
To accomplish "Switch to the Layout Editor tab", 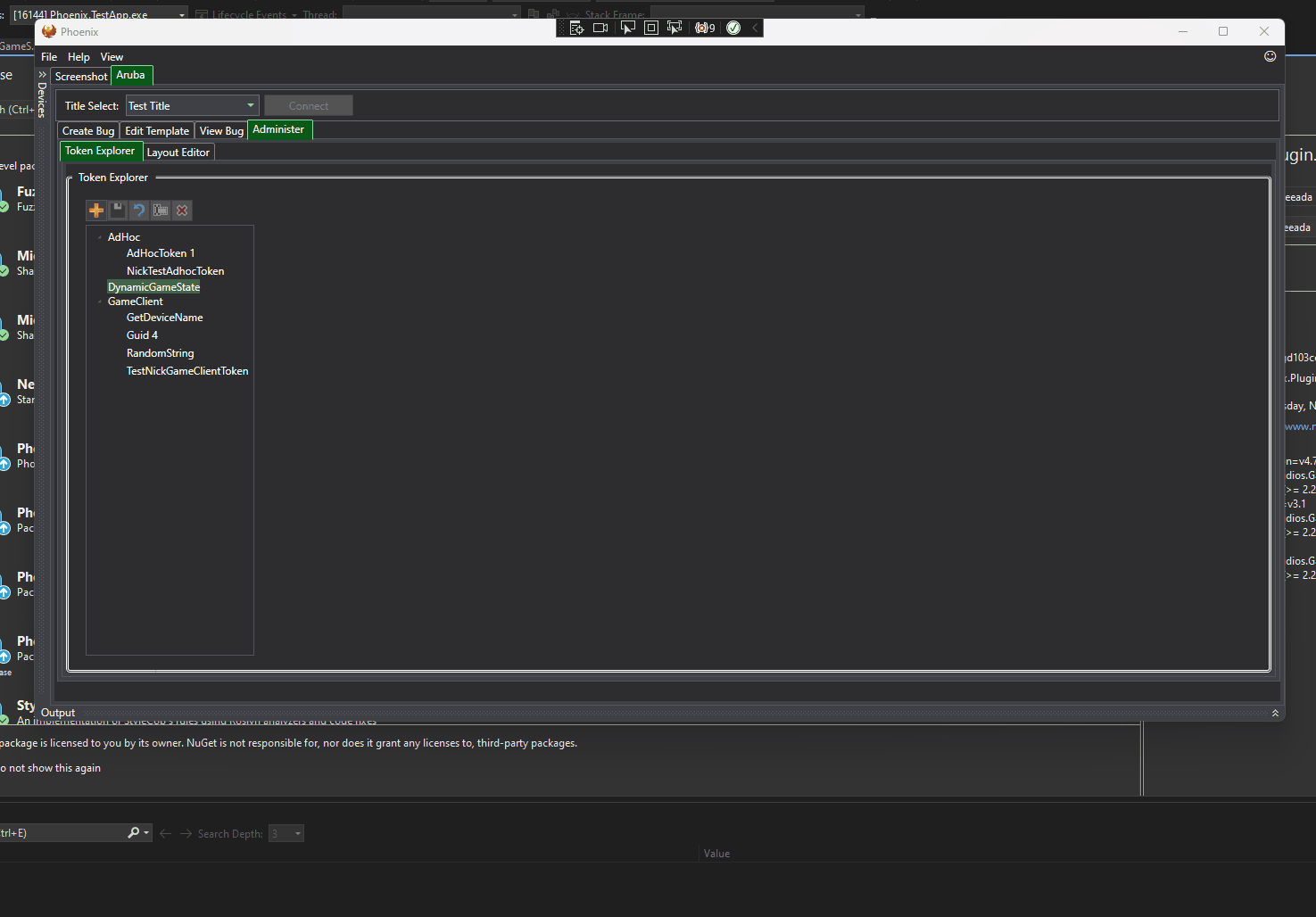I will (x=178, y=153).
